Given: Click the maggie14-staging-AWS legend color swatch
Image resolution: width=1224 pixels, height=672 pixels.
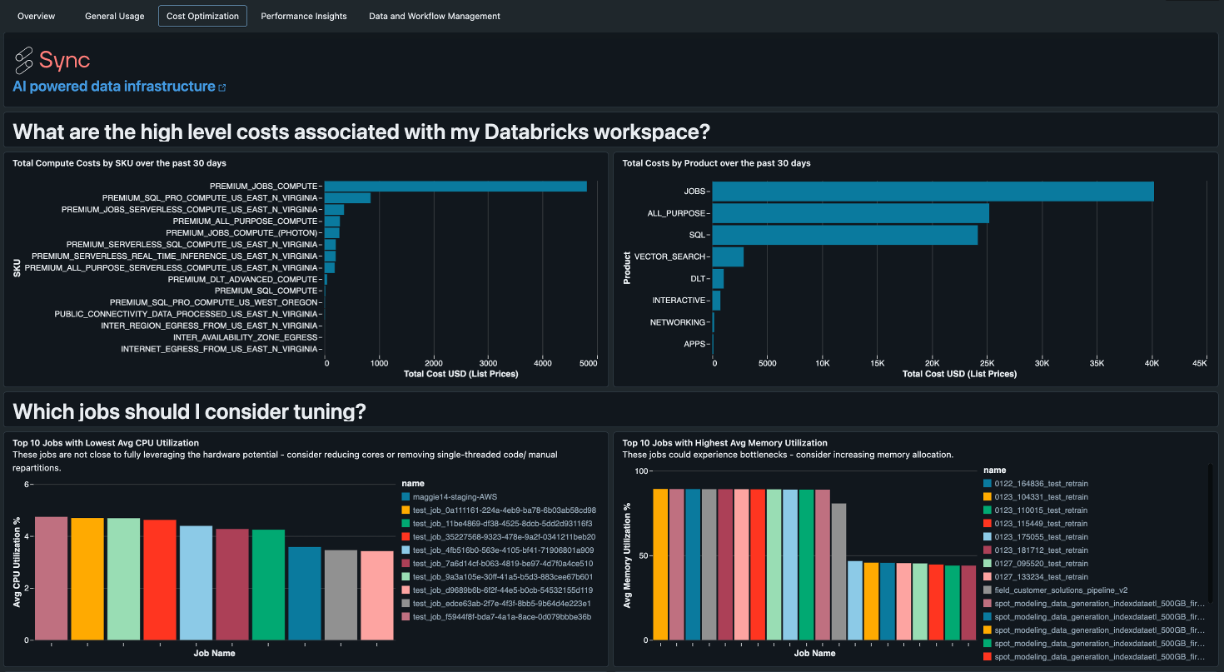Looking at the screenshot, I should point(404,497).
